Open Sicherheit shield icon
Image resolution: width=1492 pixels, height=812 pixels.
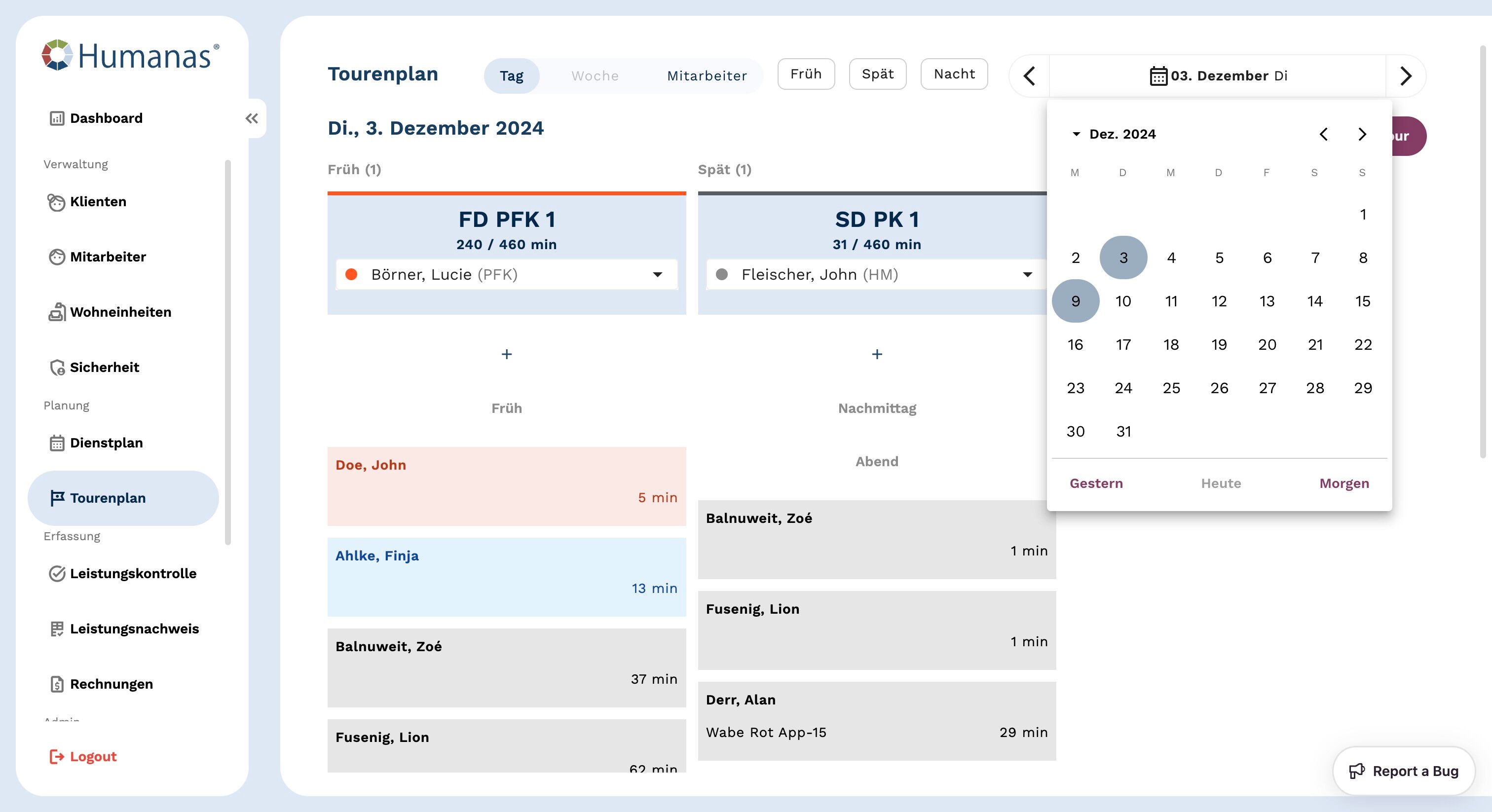tap(57, 367)
